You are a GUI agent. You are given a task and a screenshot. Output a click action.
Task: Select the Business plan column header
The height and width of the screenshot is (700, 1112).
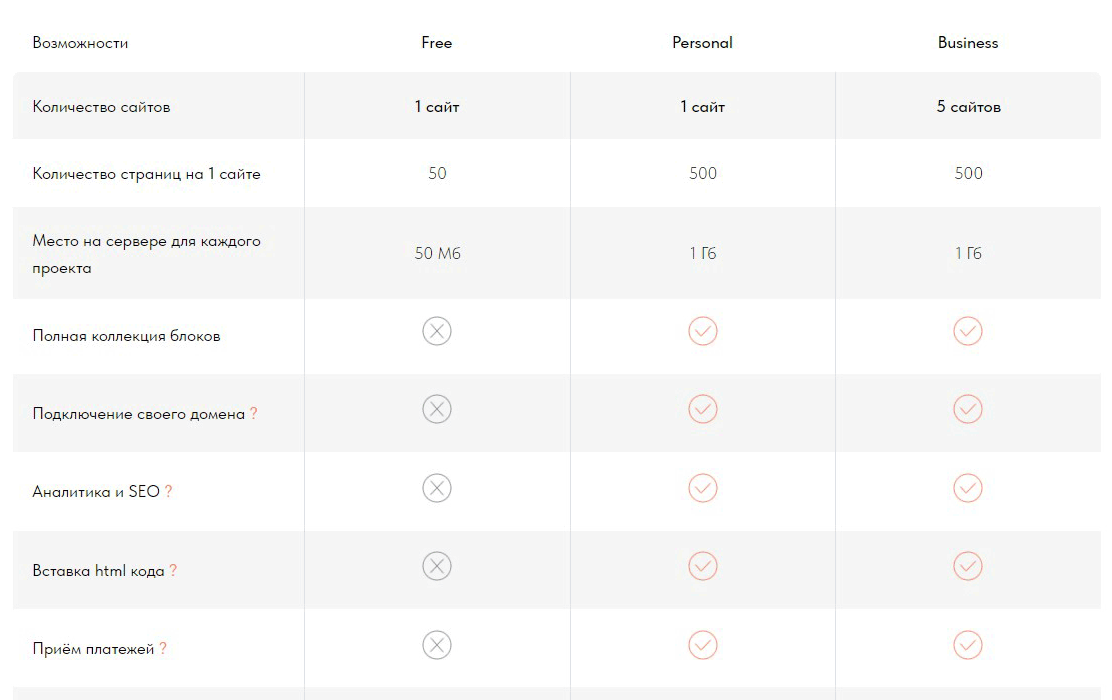pyautogui.click(x=968, y=43)
